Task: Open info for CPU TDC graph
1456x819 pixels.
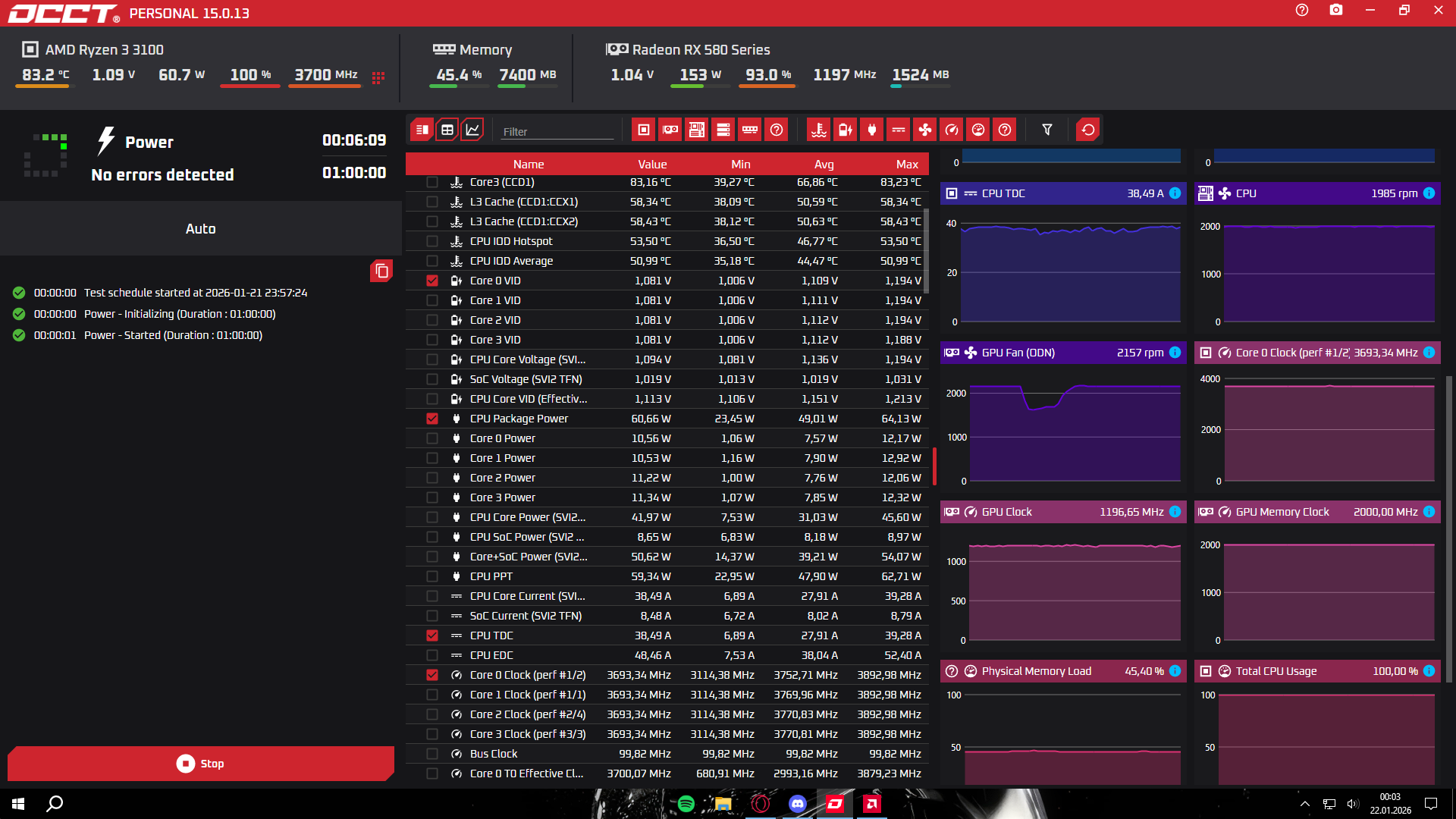Action: [1175, 193]
